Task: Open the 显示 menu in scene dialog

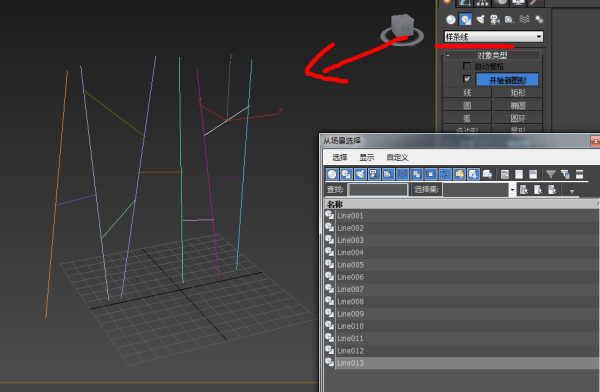Action: pyautogui.click(x=367, y=157)
